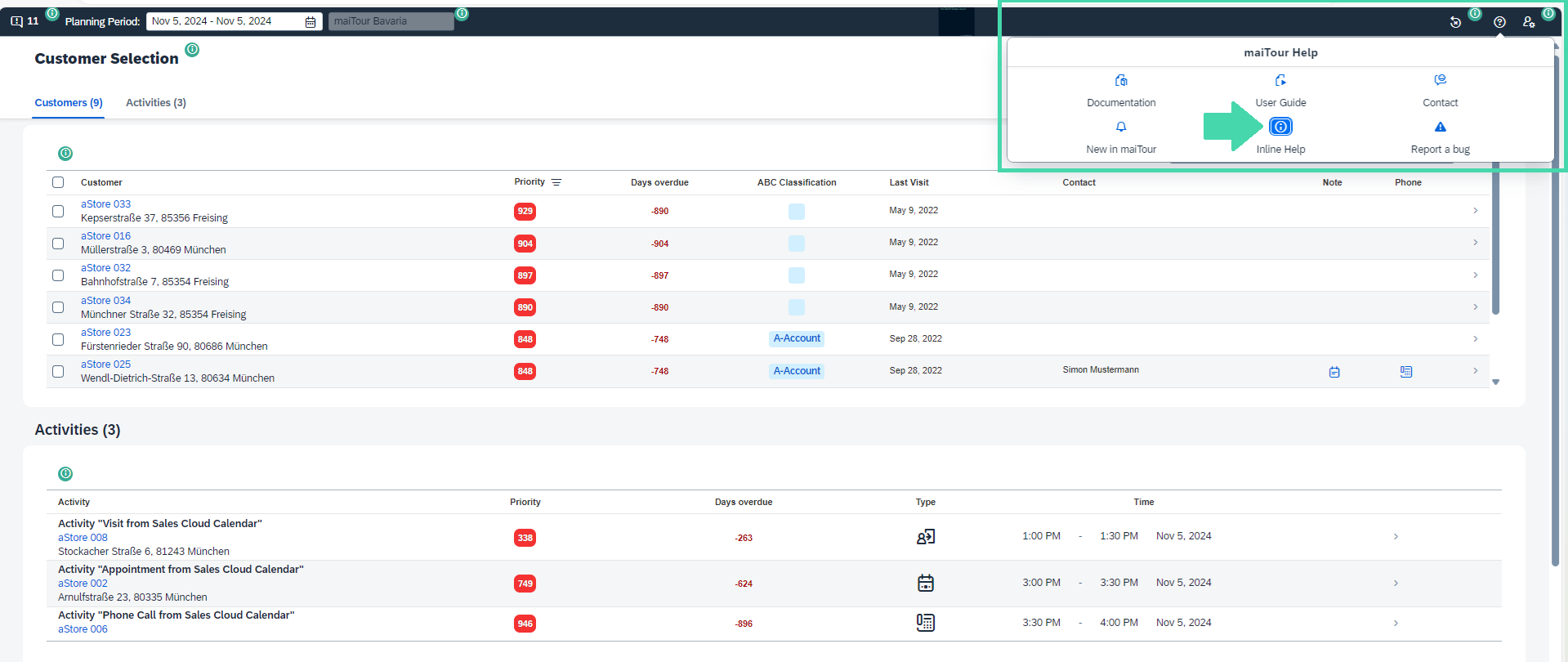Select the aStore 033 checkbox
This screenshot has width=1568, height=662.
click(58, 211)
